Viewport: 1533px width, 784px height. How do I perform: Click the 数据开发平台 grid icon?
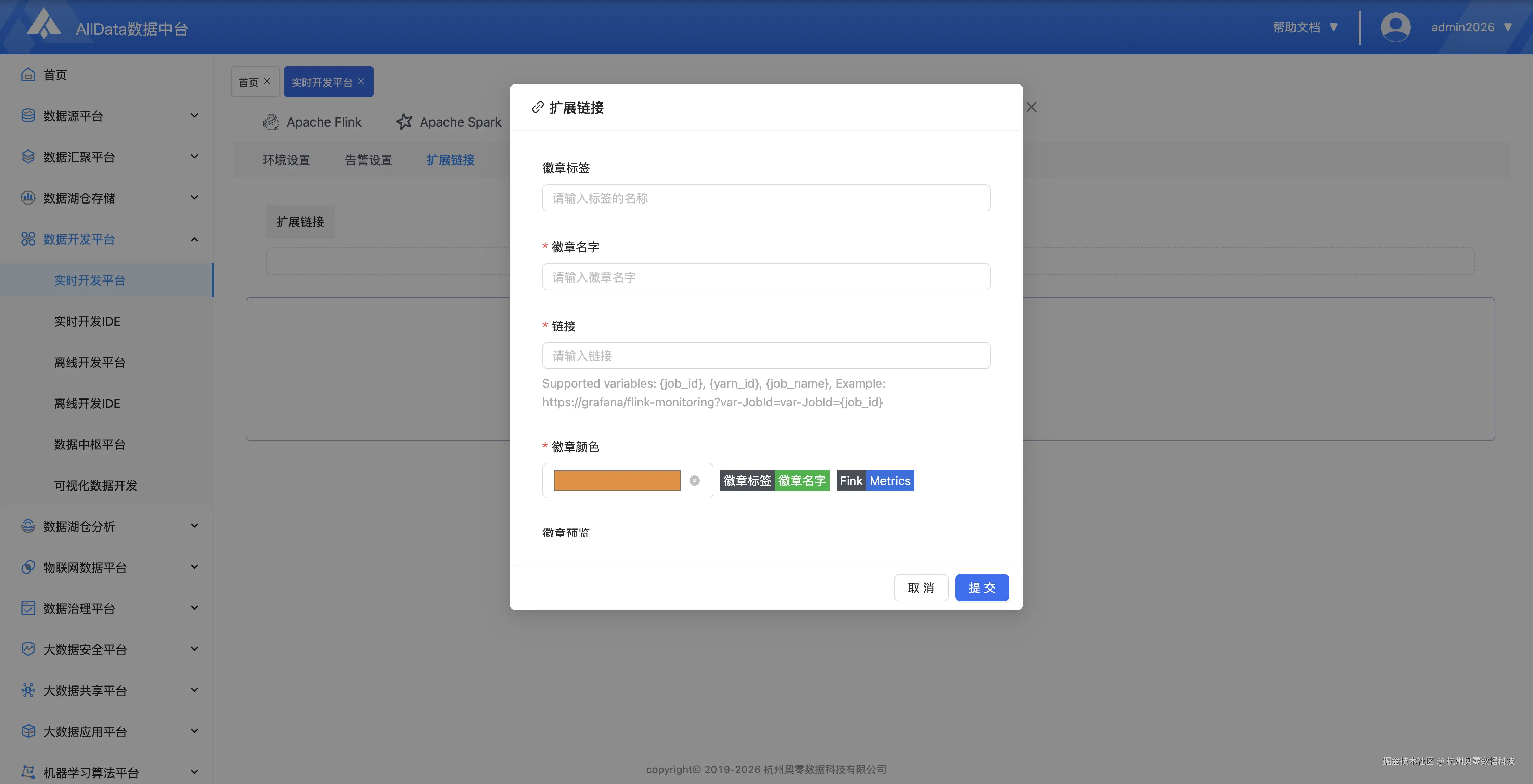28,239
